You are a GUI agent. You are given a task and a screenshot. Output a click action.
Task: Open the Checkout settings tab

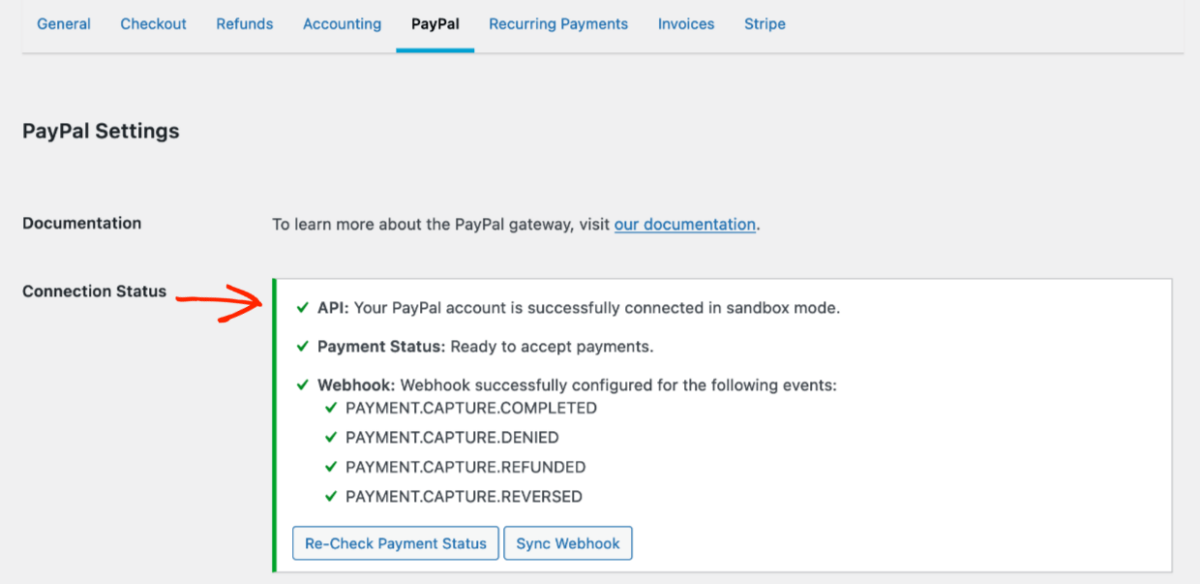pos(153,24)
